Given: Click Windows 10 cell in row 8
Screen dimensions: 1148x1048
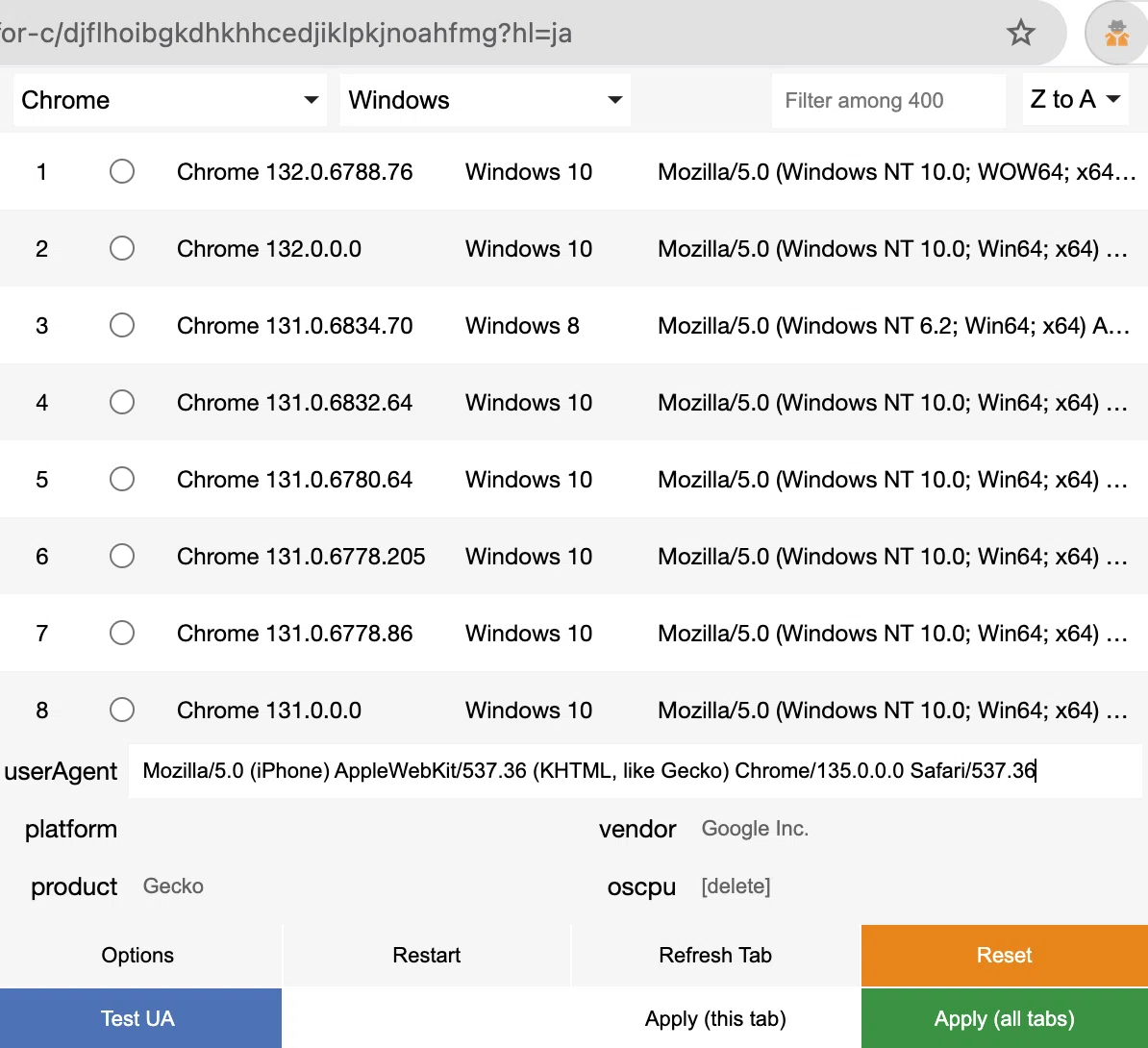Looking at the screenshot, I should click(529, 710).
